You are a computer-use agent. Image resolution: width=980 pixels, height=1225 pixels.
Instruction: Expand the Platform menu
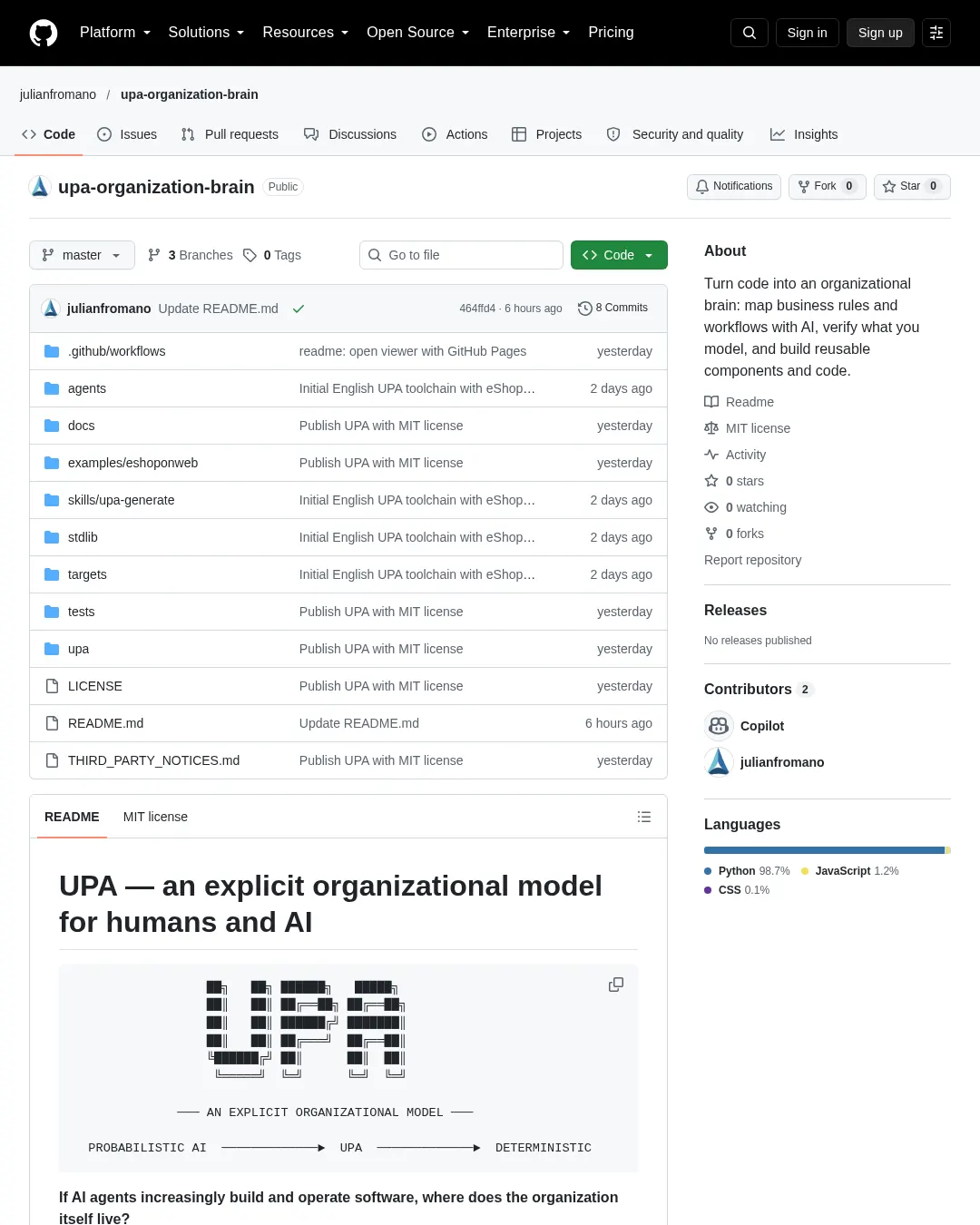[115, 33]
